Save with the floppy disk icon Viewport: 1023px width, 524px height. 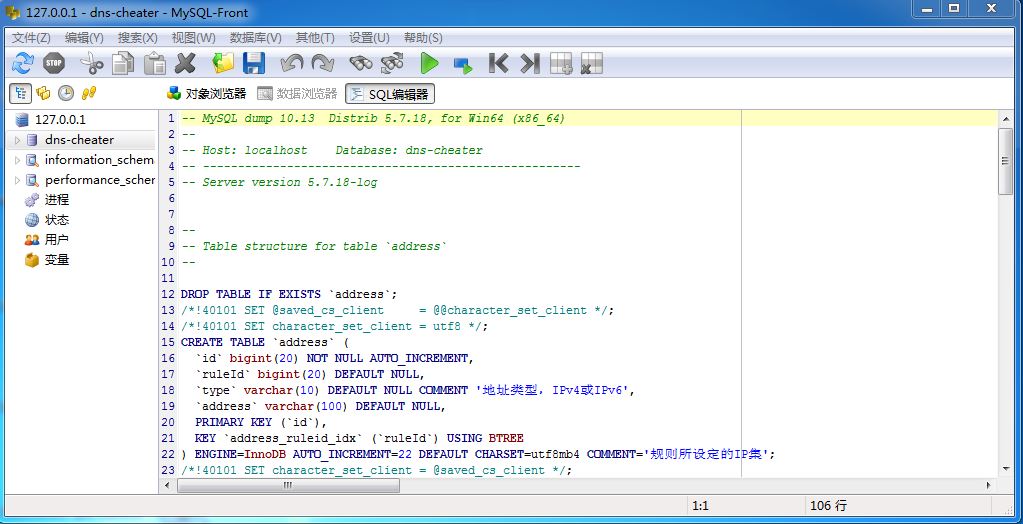click(x=254, y=63)
